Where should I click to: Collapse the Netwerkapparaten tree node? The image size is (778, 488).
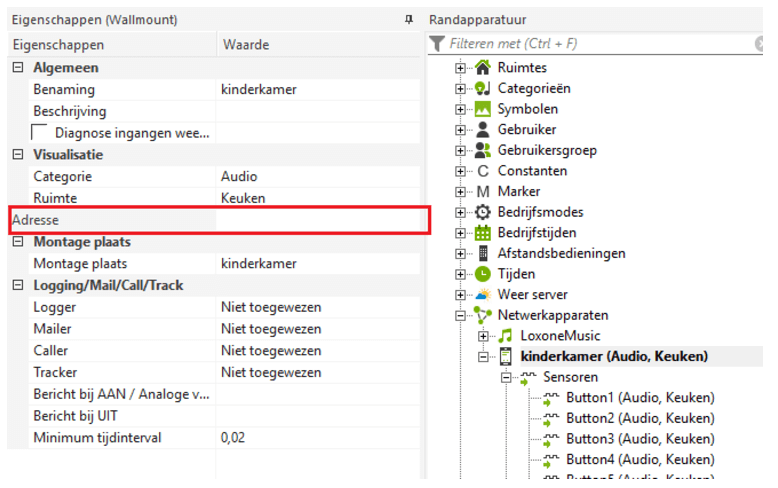(461, 316)
